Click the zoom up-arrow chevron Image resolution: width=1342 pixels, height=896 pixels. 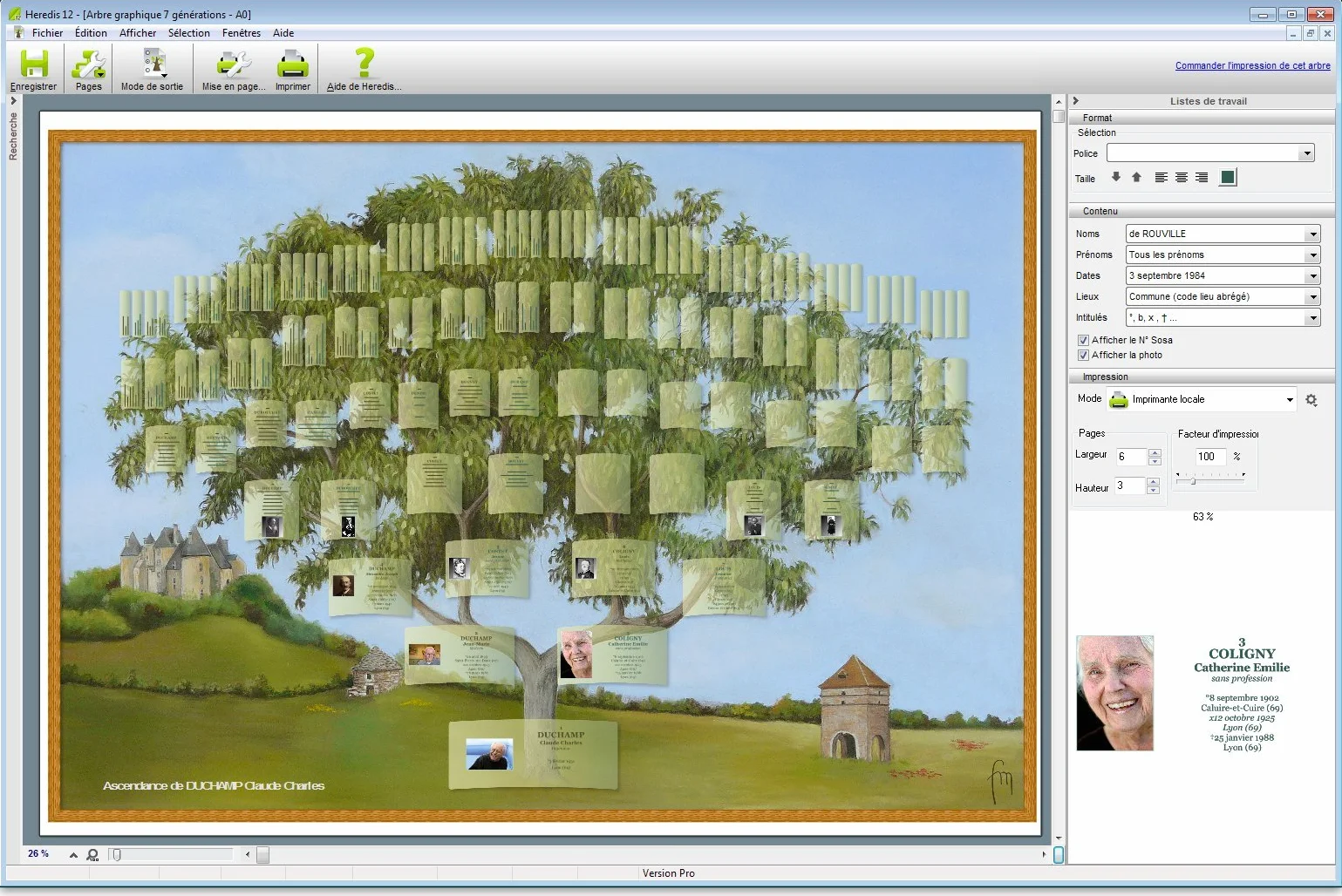click(73, 855)
